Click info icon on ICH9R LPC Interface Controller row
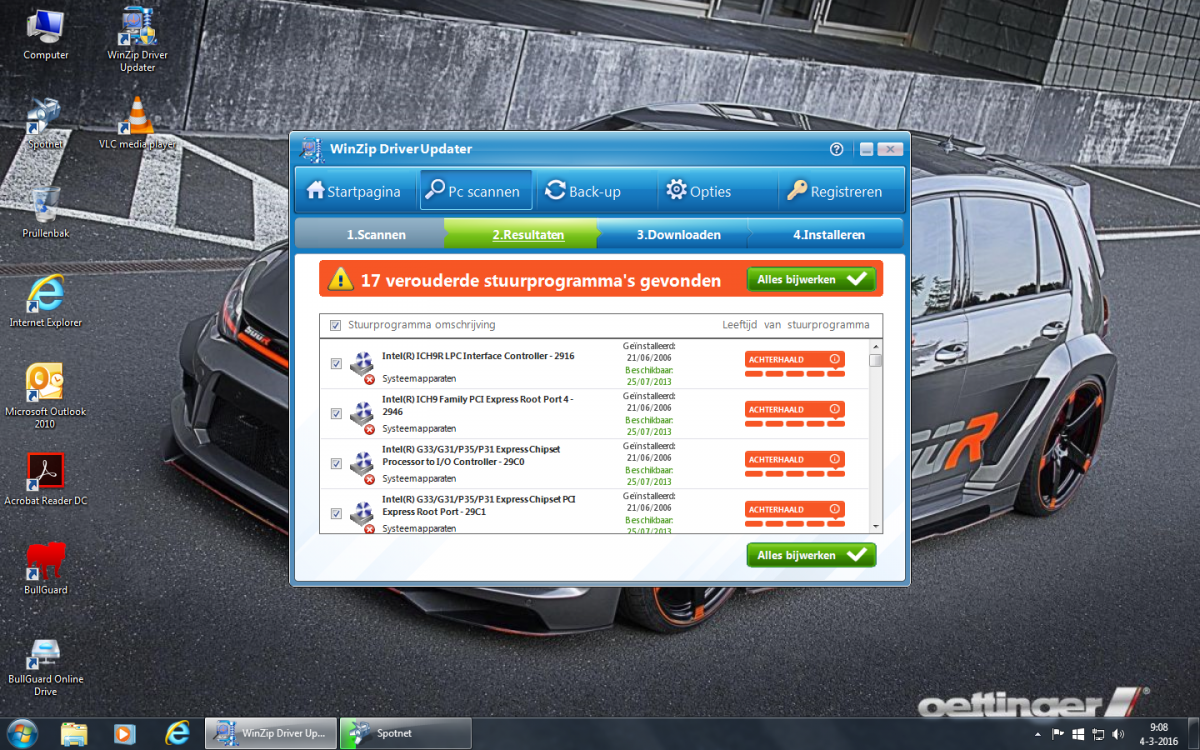This screenshot has width=1200, height=750. point(834,359)
